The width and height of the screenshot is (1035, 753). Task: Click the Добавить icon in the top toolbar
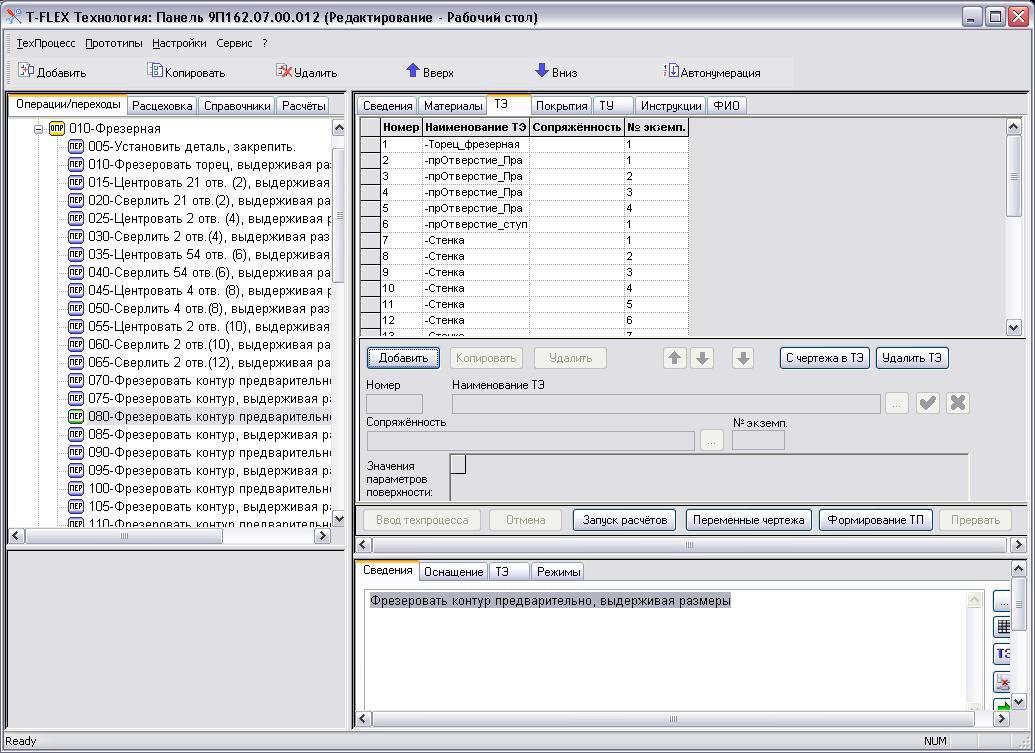click(x=26, y=71)
